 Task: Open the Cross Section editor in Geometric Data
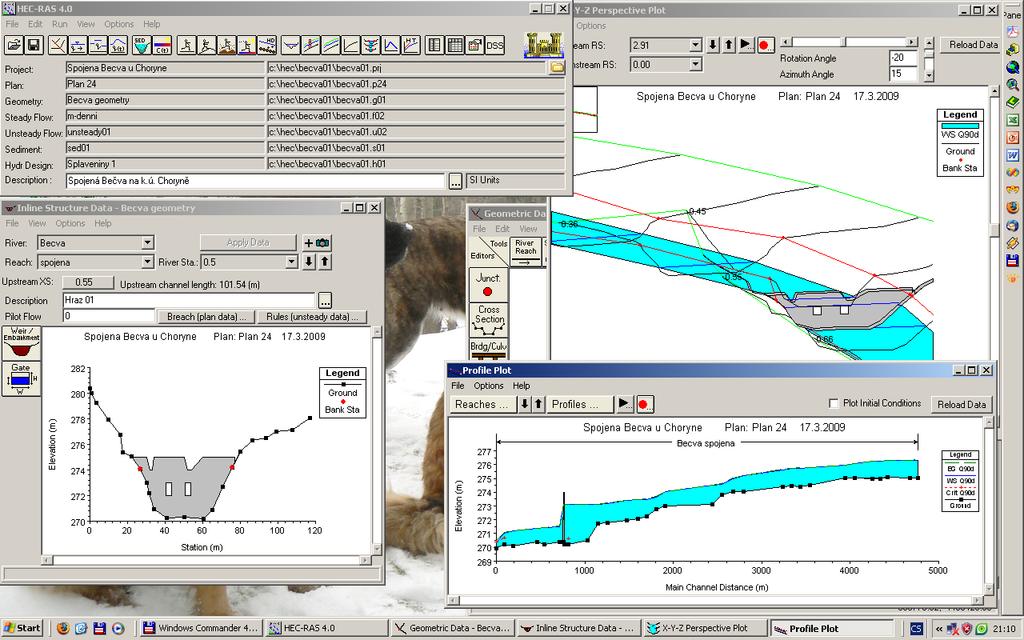click(488, 319)
